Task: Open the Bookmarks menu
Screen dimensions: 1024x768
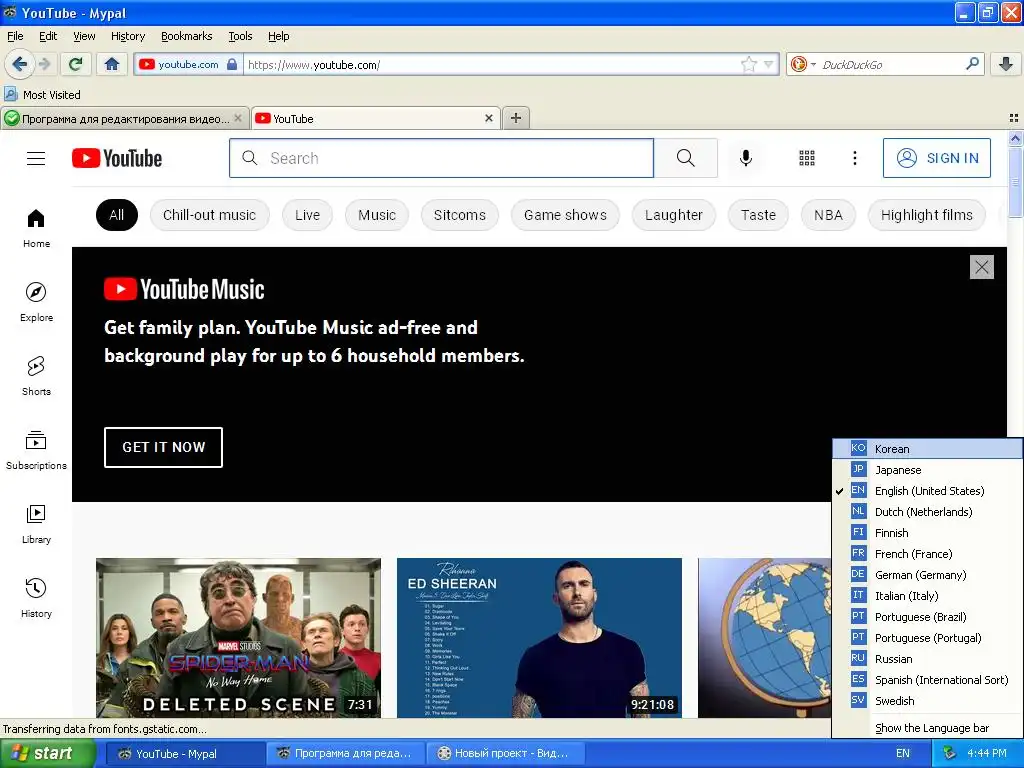Action: (x=186, y=36)
